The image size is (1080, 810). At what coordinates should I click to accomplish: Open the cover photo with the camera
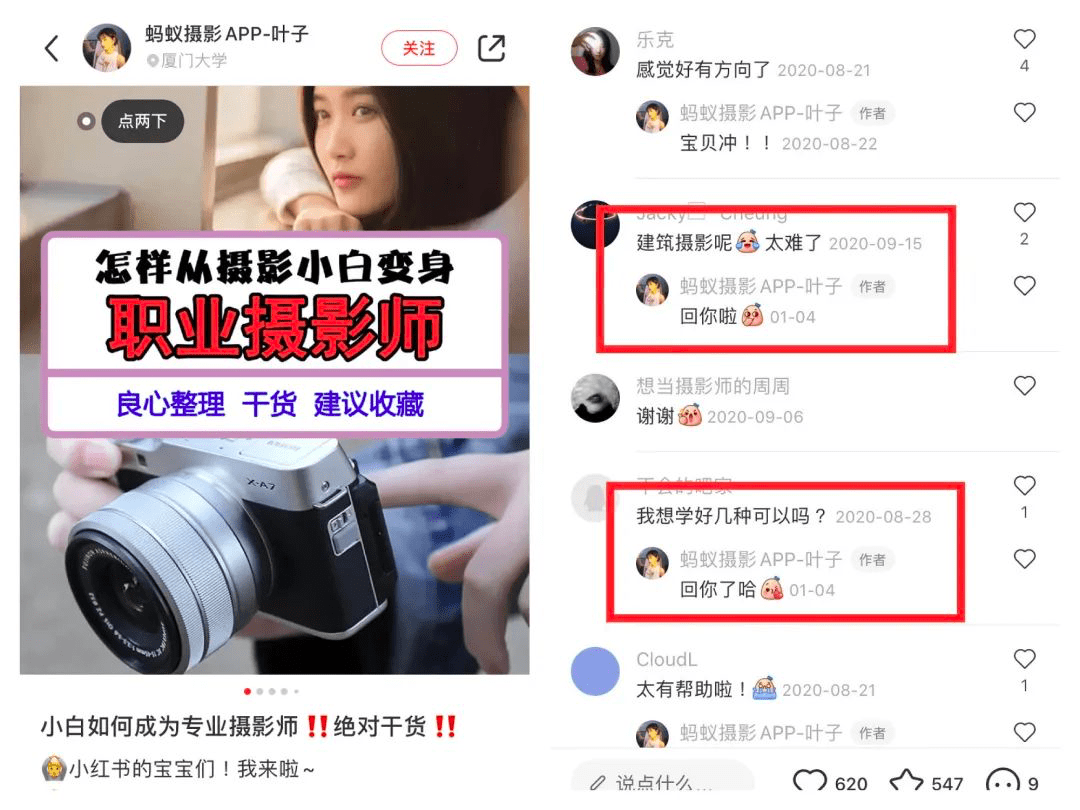pyautogui.click(x=275, y=380)
